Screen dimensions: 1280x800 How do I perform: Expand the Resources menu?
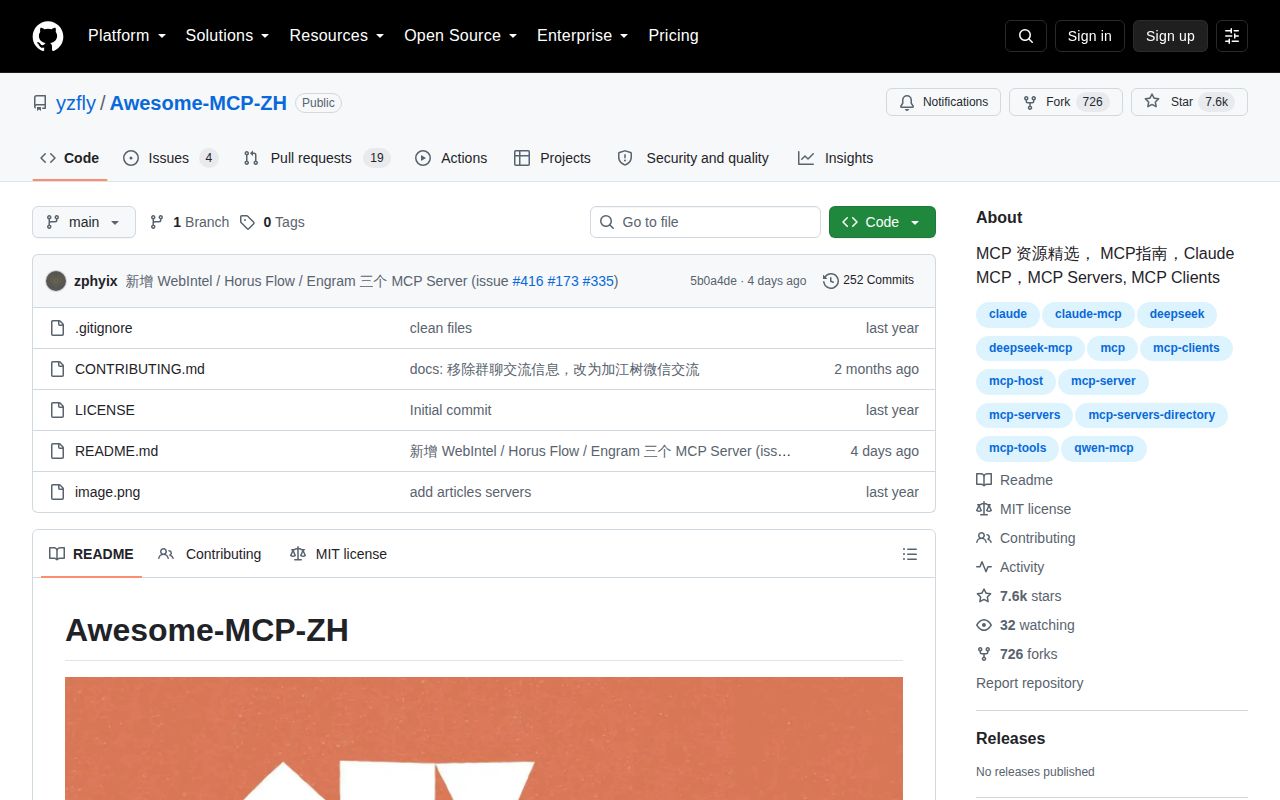click(337, 36)
